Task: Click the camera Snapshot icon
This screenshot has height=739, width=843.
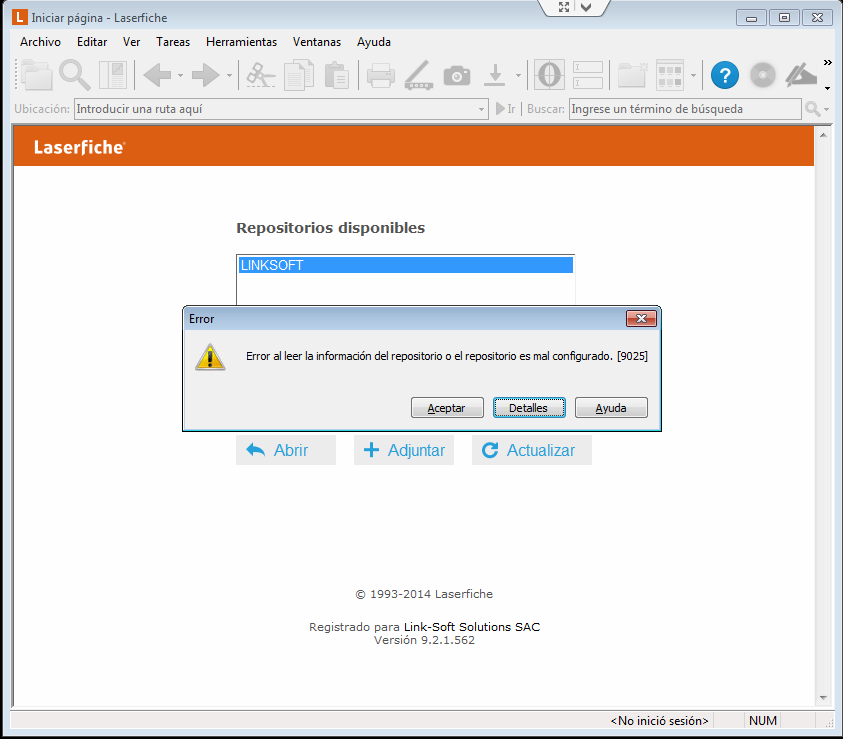Action: point(457,76)
